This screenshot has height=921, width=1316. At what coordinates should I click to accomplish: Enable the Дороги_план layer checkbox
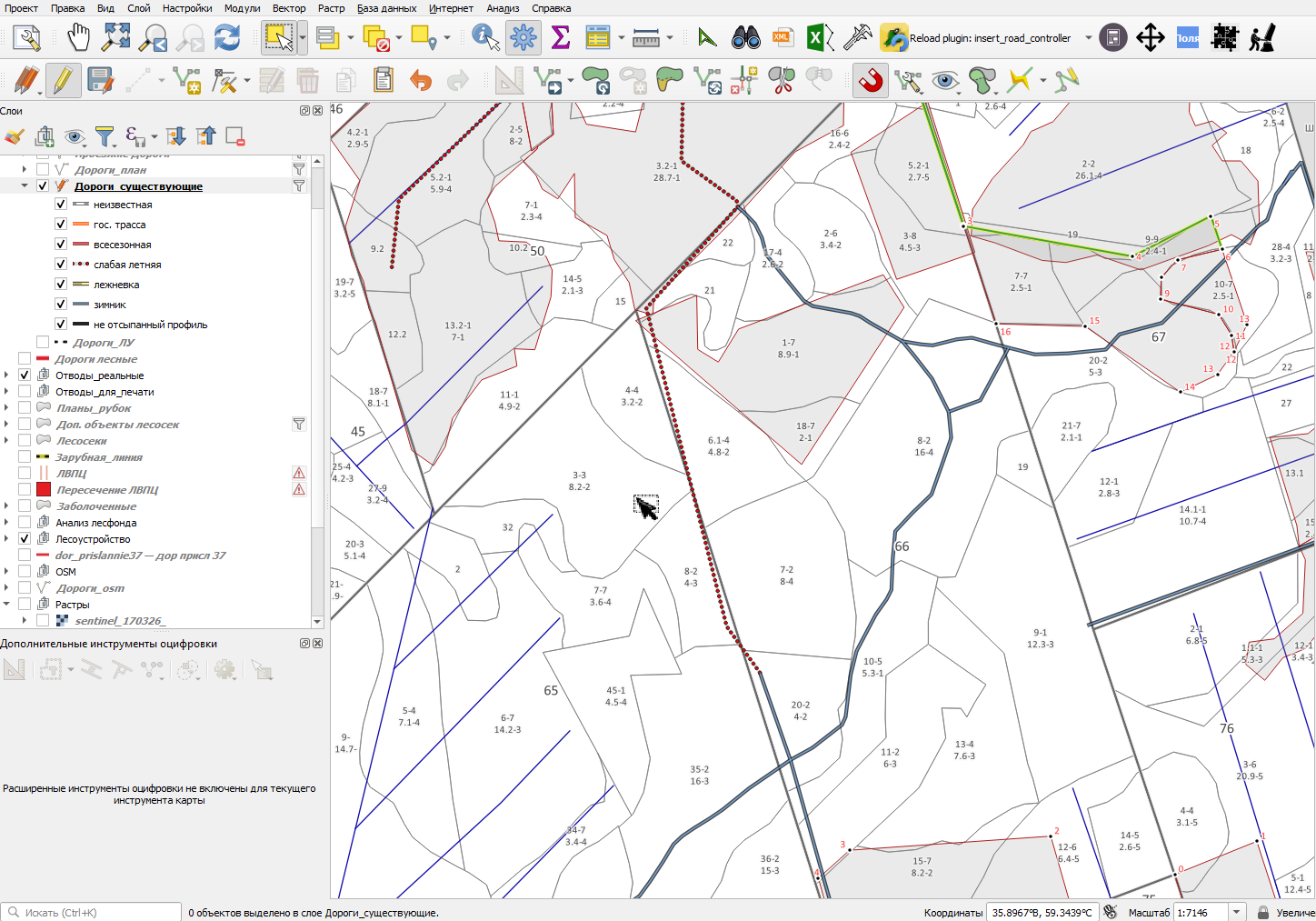tap(43, 169)
